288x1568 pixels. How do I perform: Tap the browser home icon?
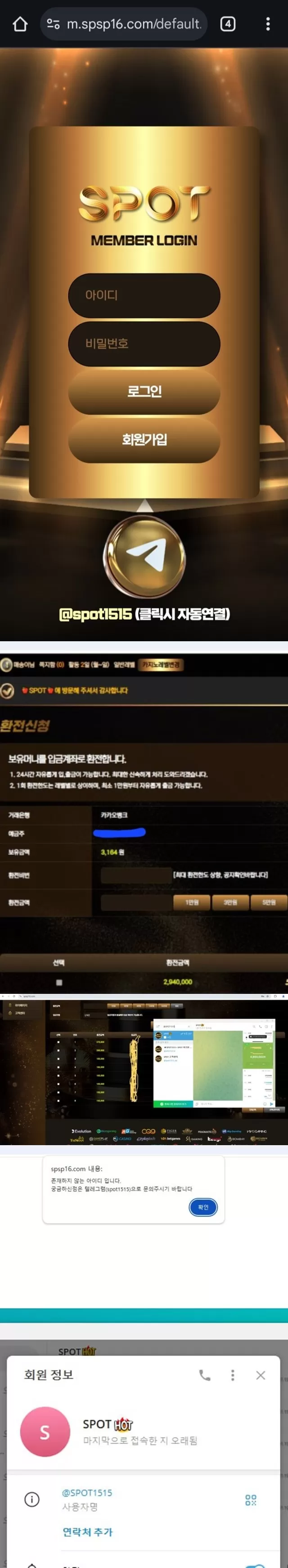point(20,24)
